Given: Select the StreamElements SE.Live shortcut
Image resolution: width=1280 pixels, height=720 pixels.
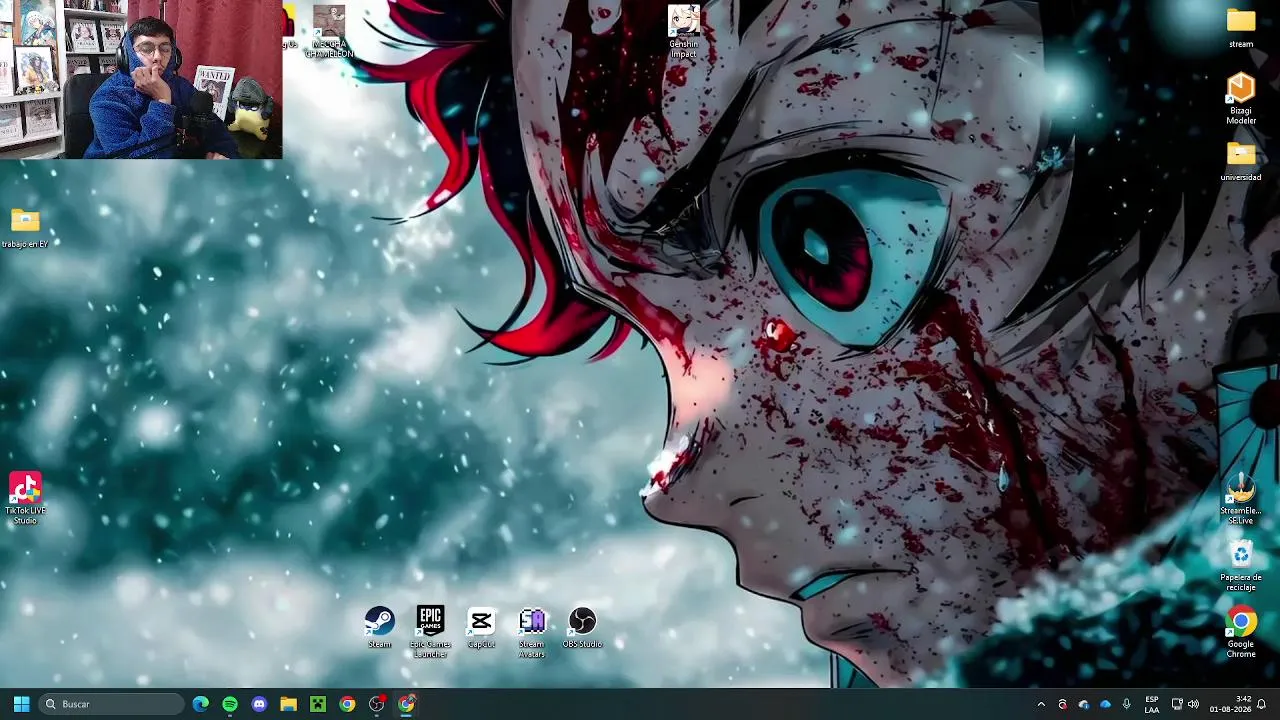Looking at the screenshot, I should 1241,498.
